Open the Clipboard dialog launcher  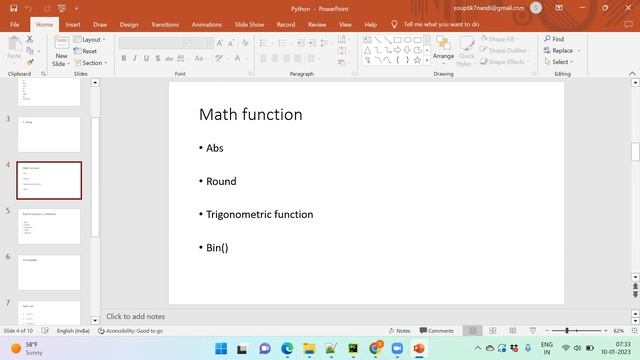(x=43, y=74)
